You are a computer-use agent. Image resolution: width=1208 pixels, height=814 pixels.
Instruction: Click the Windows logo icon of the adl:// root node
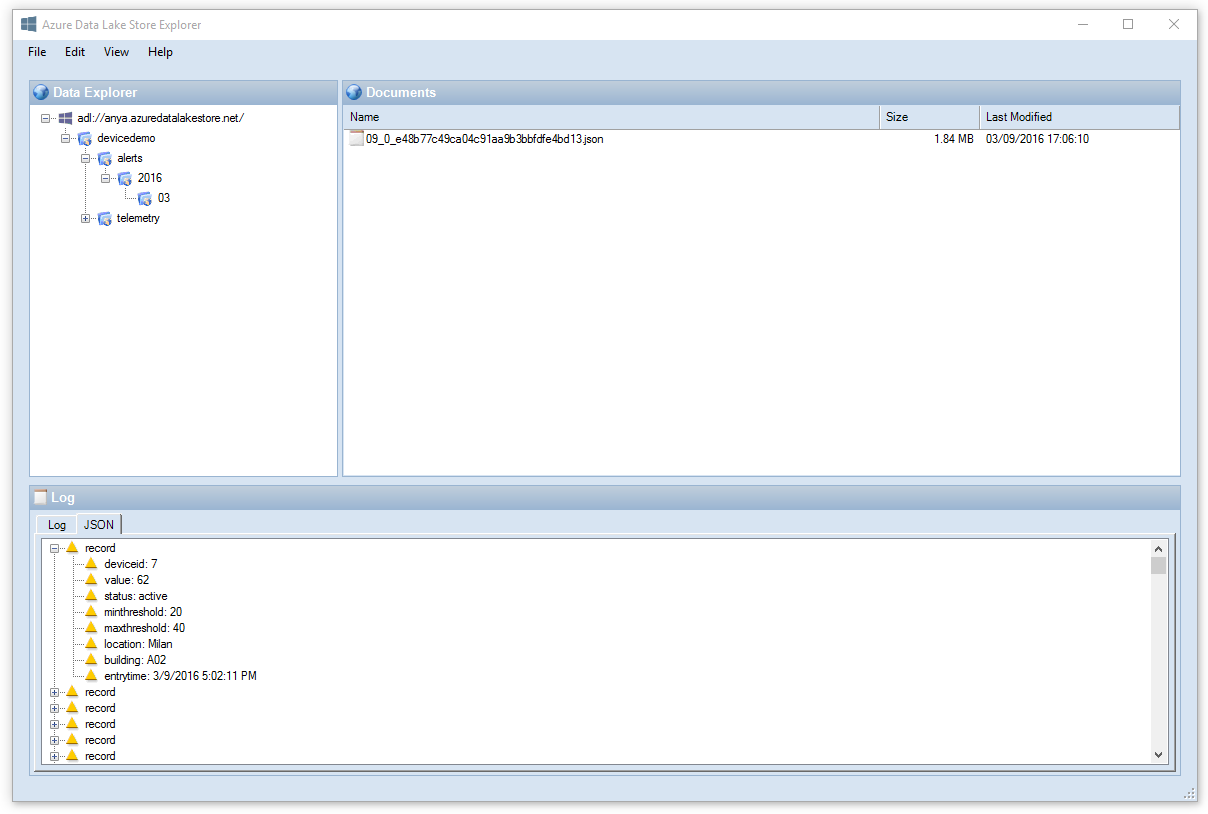click(x=65, y=118)
